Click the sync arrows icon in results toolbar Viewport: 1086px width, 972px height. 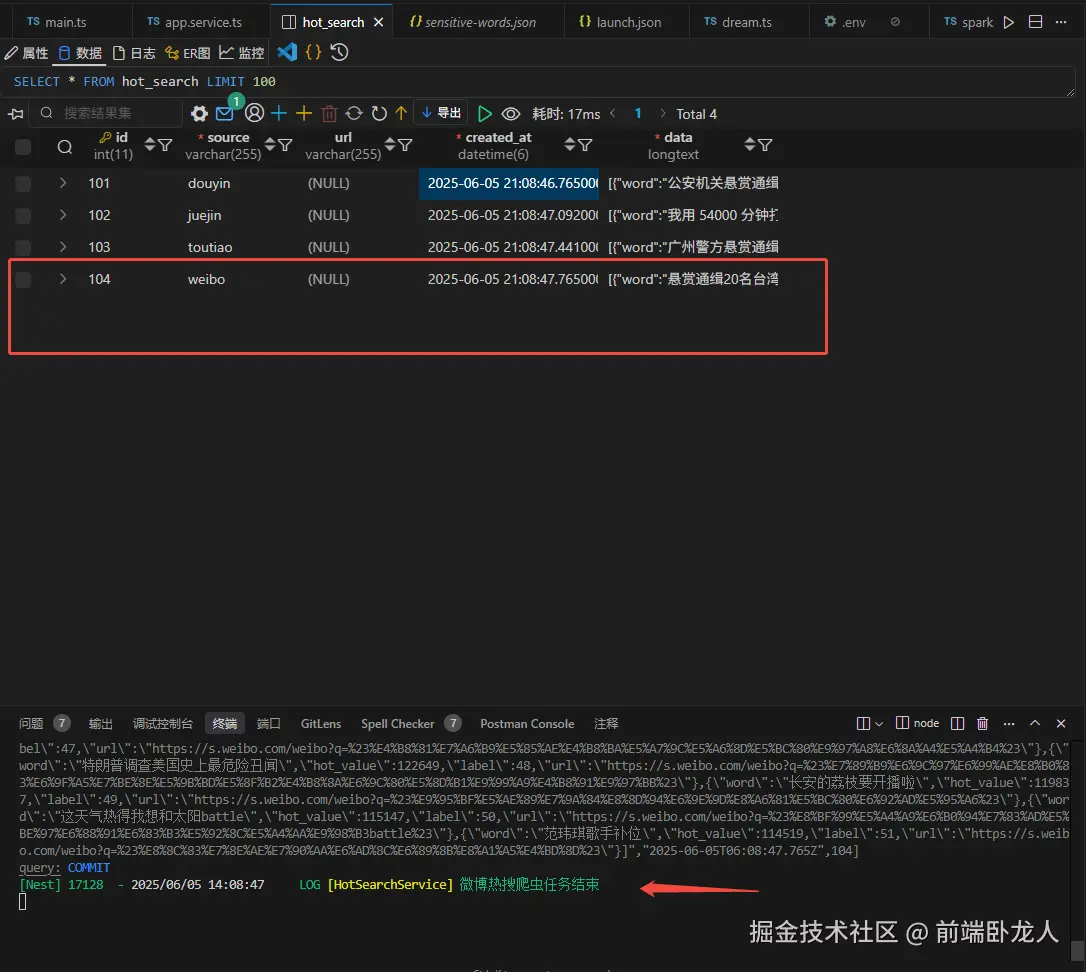pos(354,113)
